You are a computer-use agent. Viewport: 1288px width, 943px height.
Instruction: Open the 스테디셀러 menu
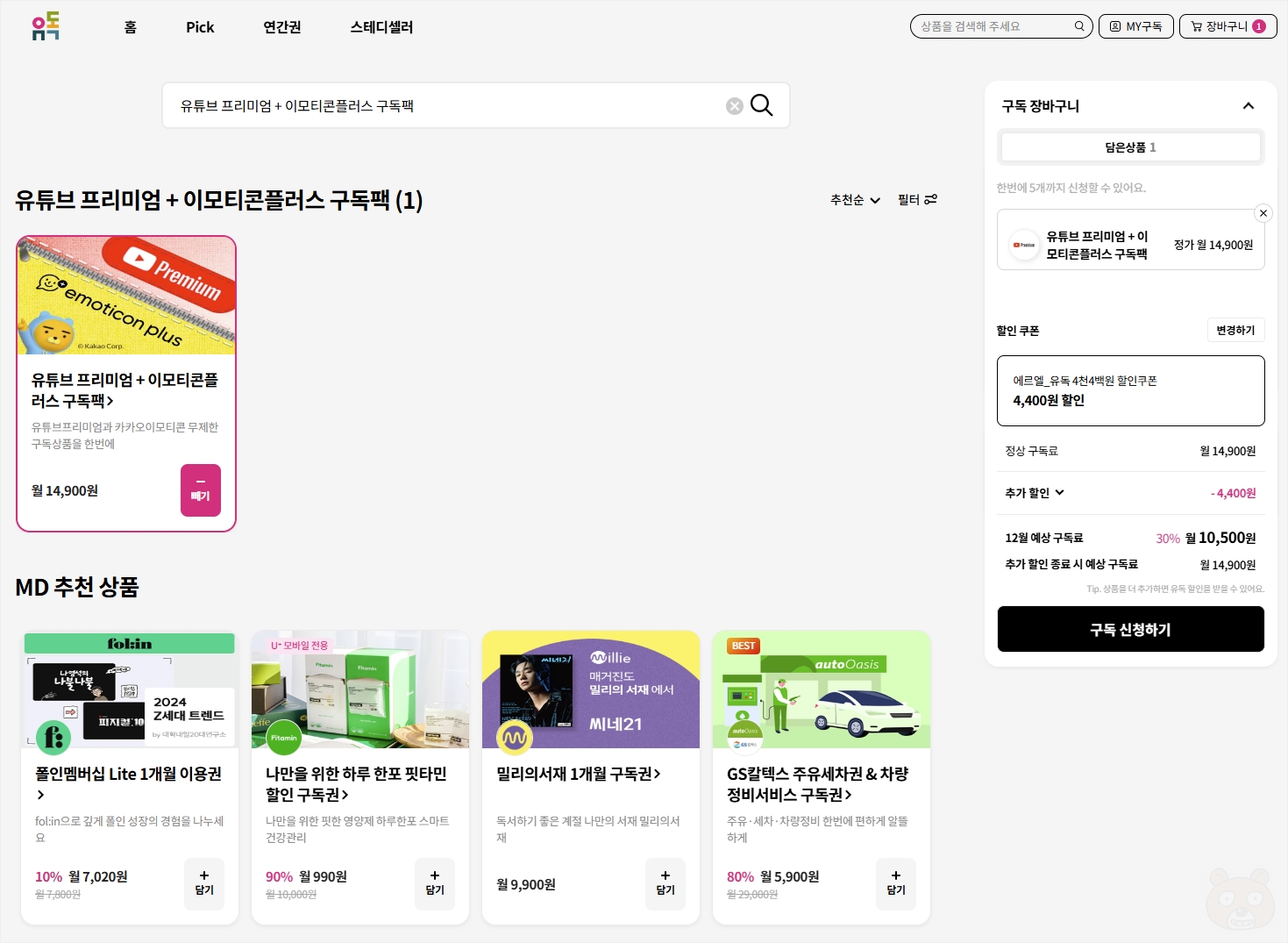[x=381, y=27]
